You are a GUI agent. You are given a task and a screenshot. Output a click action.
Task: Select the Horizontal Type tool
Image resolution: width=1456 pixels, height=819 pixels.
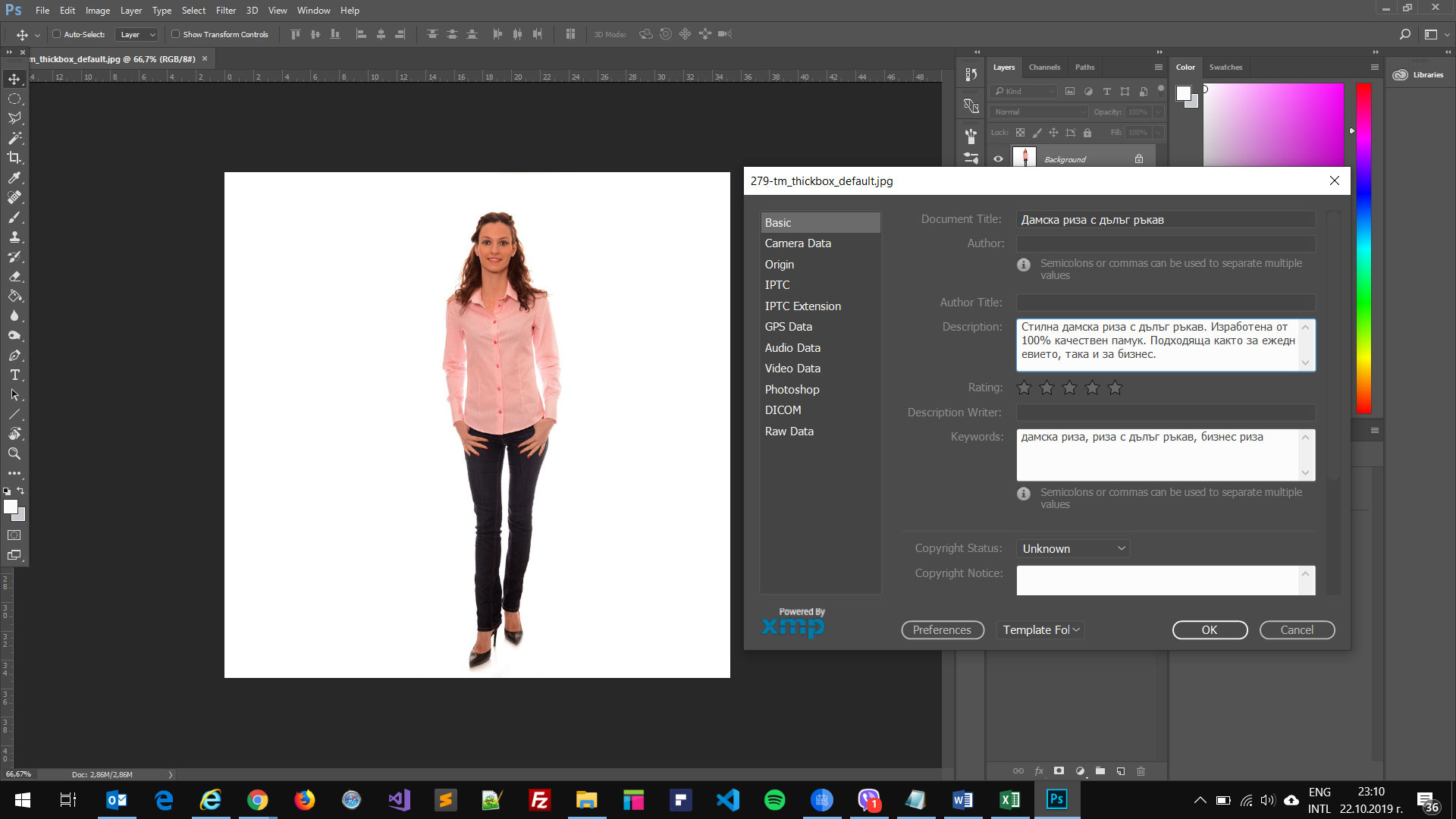click(14, 375)
